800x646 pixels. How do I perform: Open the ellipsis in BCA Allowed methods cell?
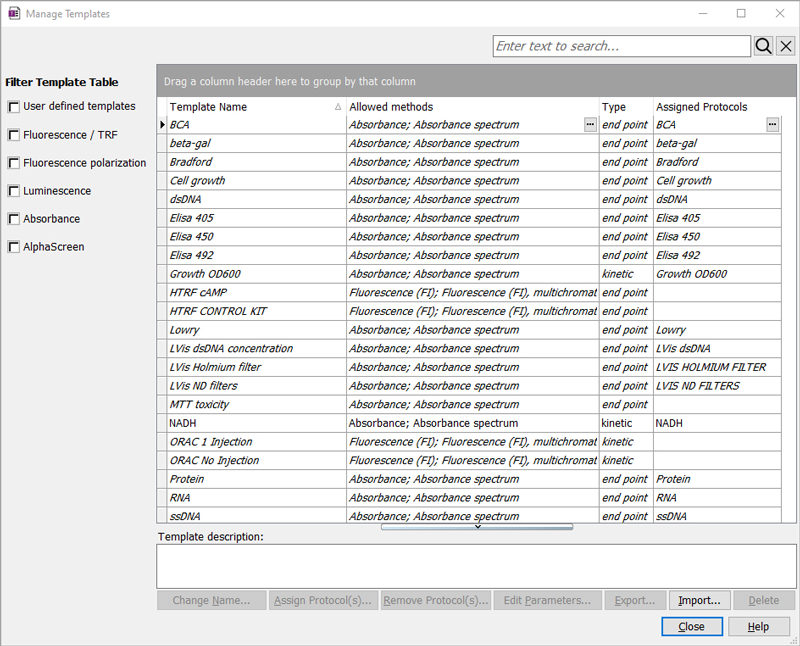590,125
